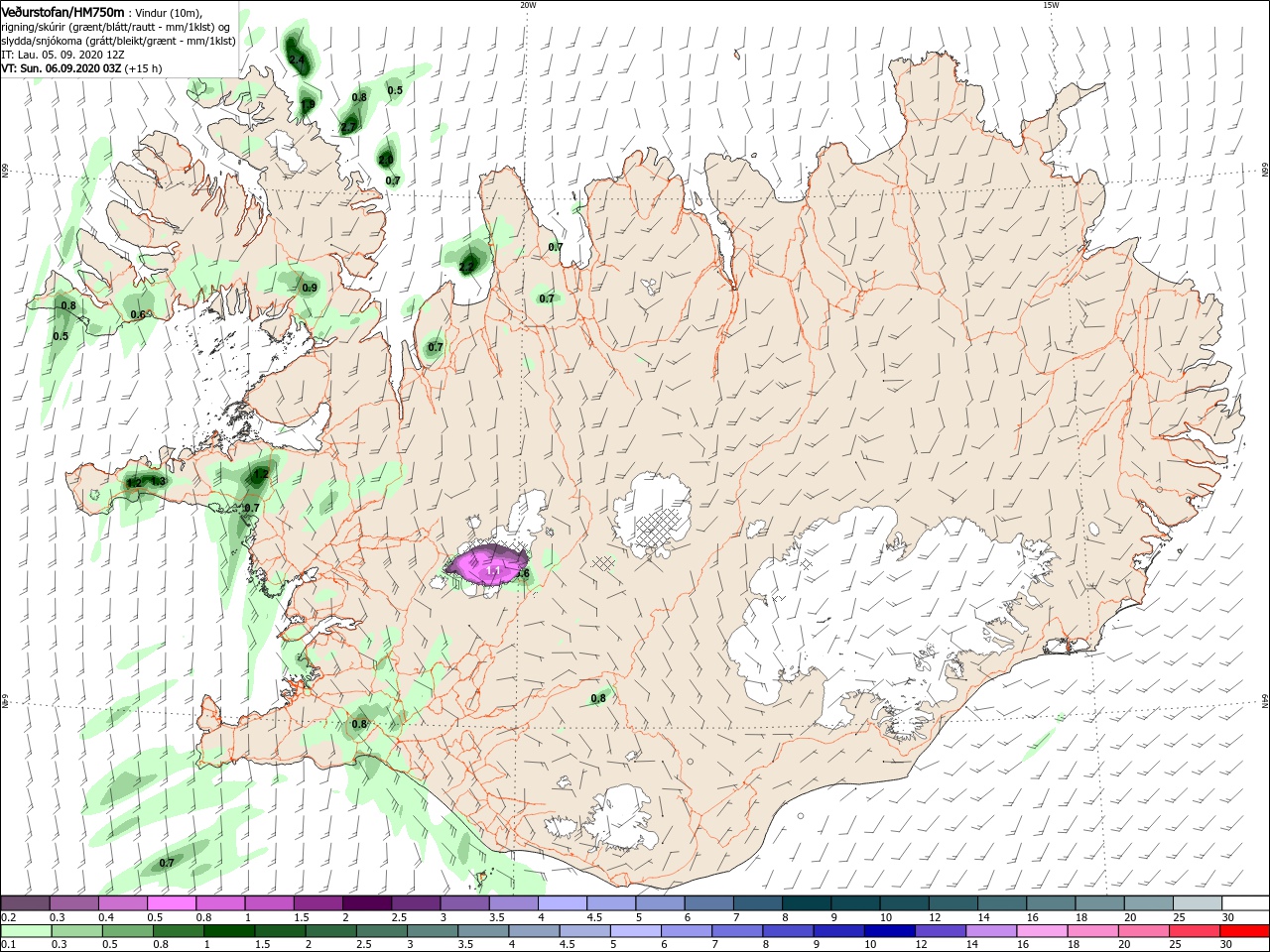Click the dark teal snow swatch labeled 8
Viewport: 1270px width, 952px height.
806,903
